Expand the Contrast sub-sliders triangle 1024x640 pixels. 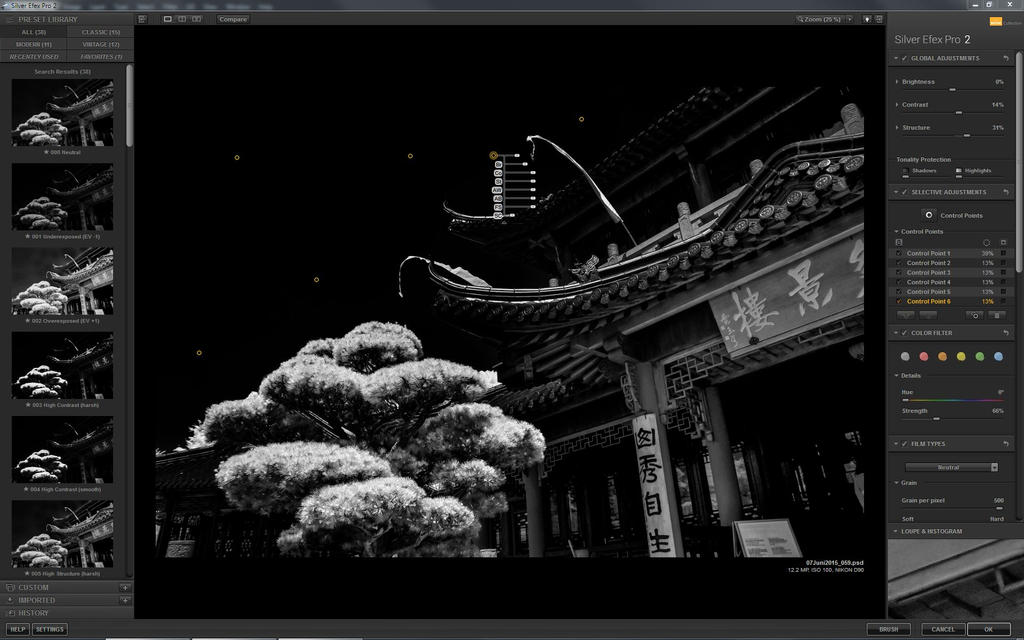(897, 104)
